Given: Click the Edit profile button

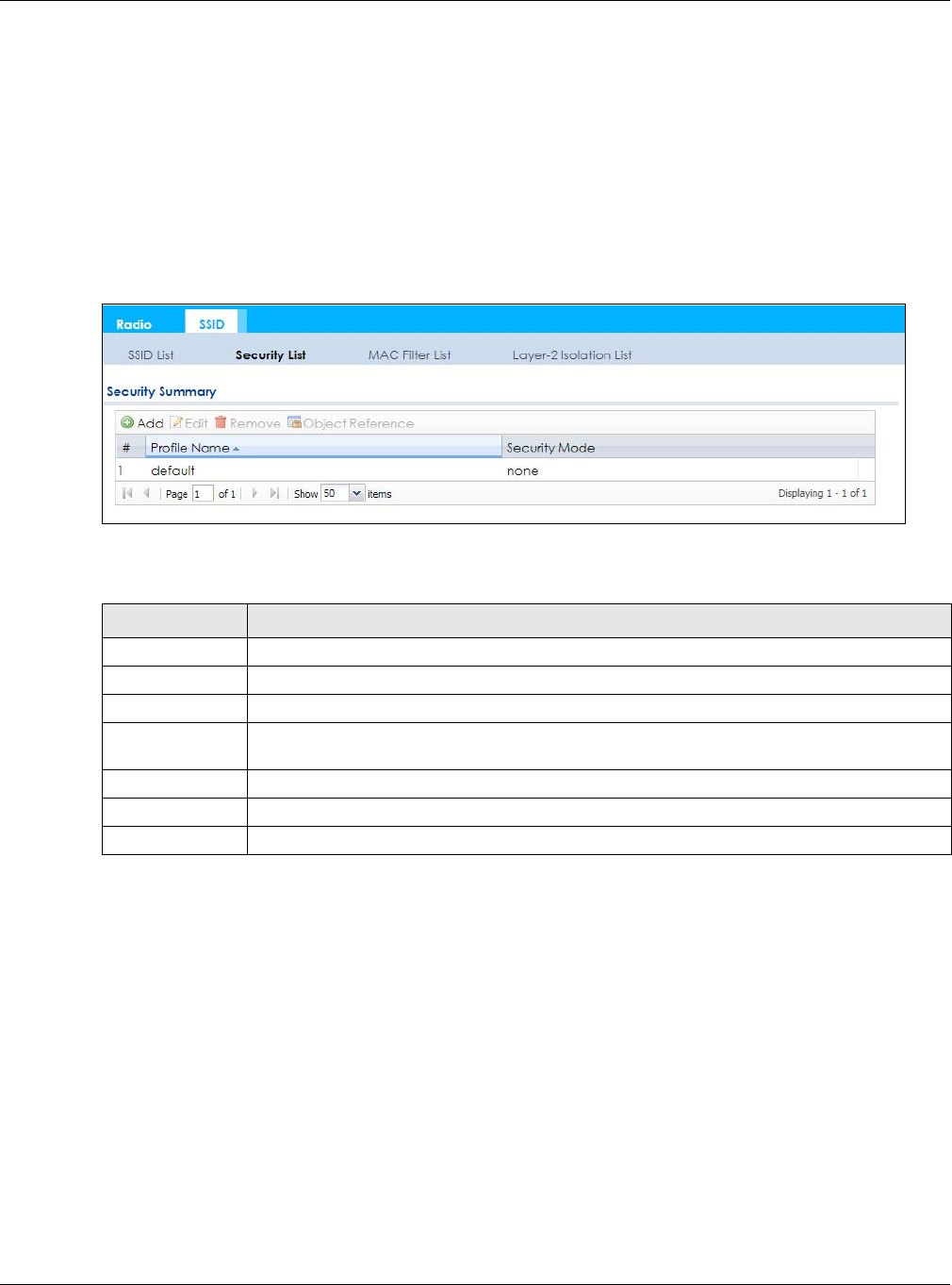Looking at the screenshot, I should (x=189, y=423).
